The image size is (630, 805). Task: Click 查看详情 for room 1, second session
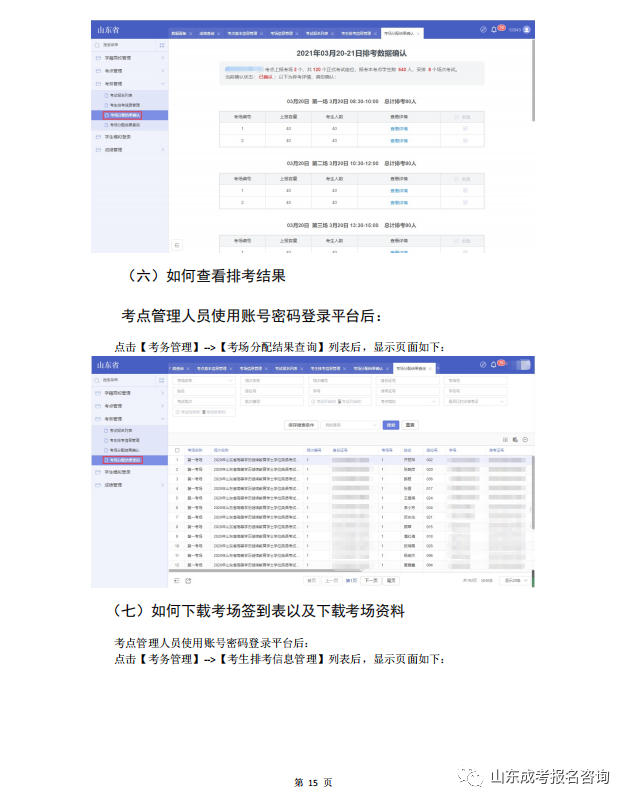[399, 190]
